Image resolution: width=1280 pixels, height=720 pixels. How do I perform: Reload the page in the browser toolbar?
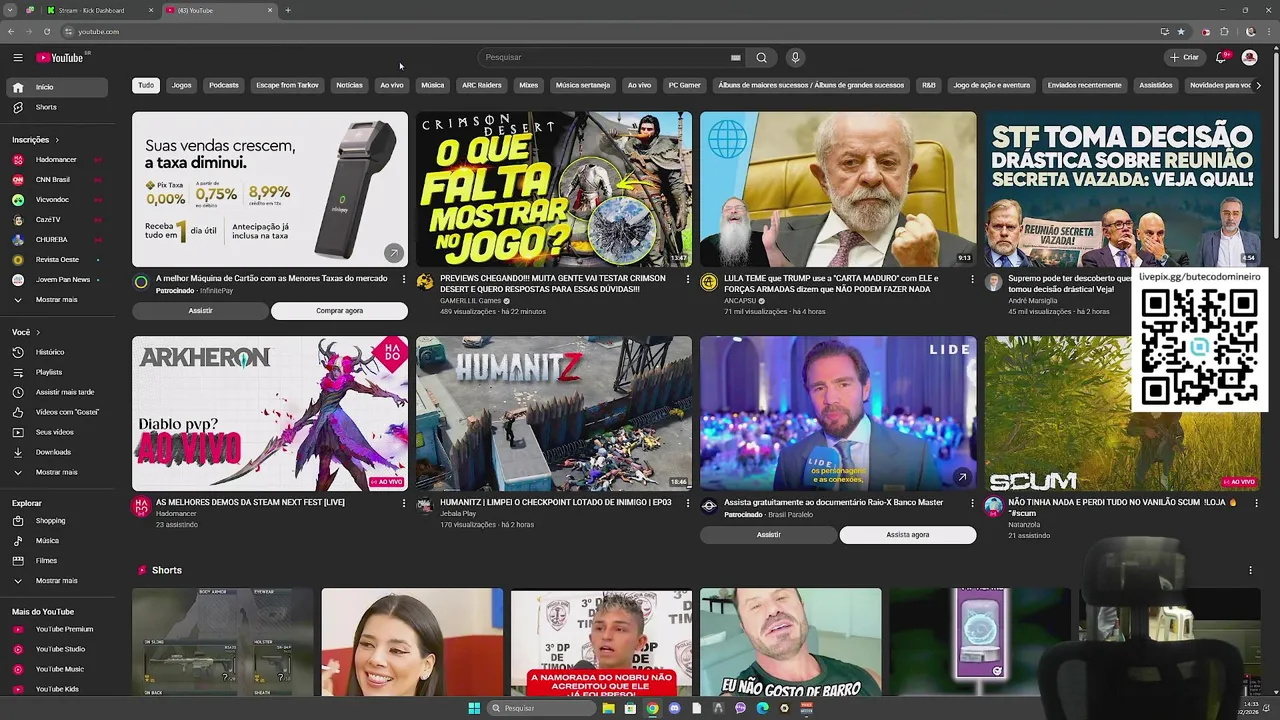click(47, 31)
